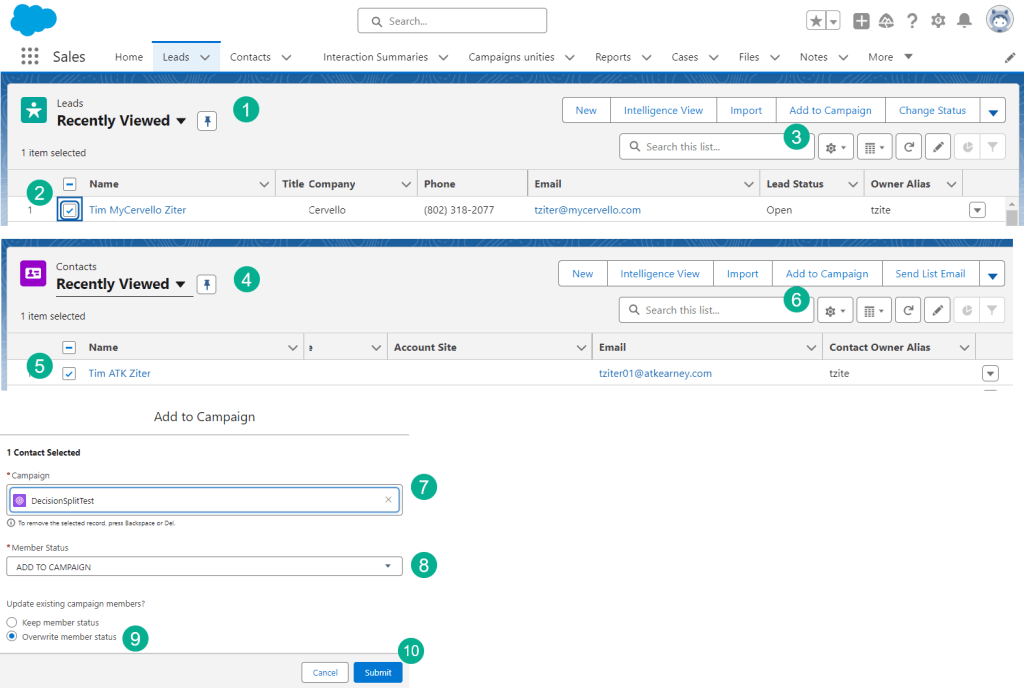The width and height of the screenshot is (1024, 688).
Task: Open the tziter@mycervello.com email link
Action: click(x=587, y=210)
